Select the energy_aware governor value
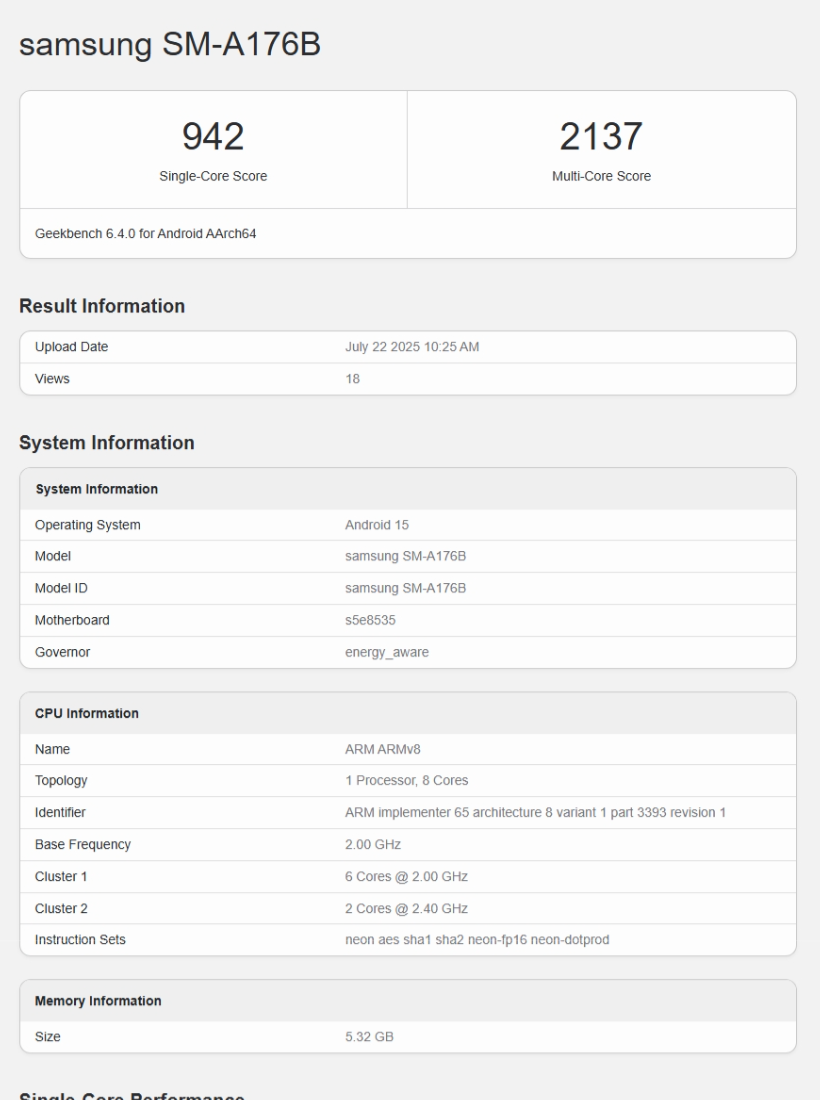The width and height of the screenshot is (820, 1100). pyautogui.click(x=387, y=652)
